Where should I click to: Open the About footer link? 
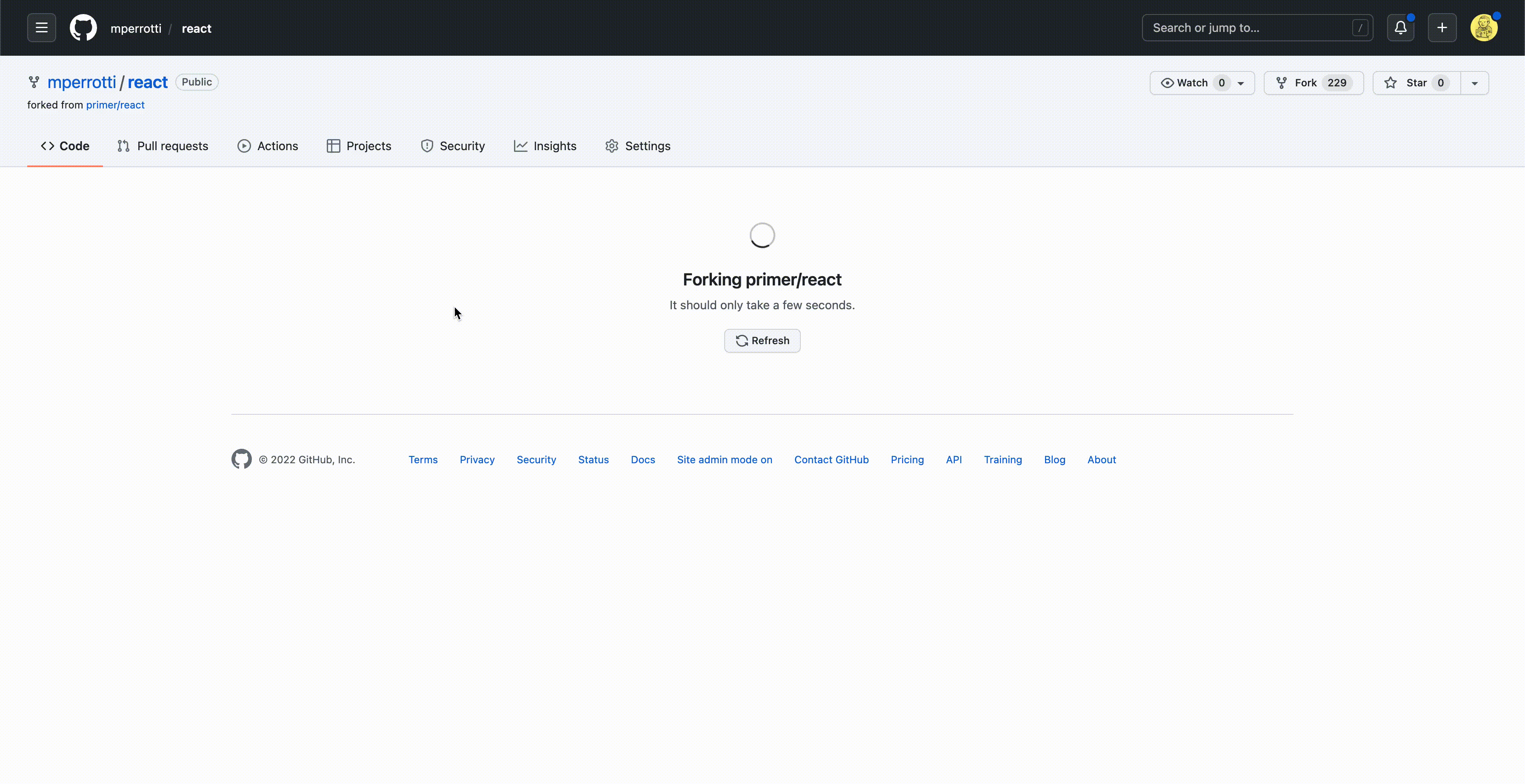point(1102,460)
